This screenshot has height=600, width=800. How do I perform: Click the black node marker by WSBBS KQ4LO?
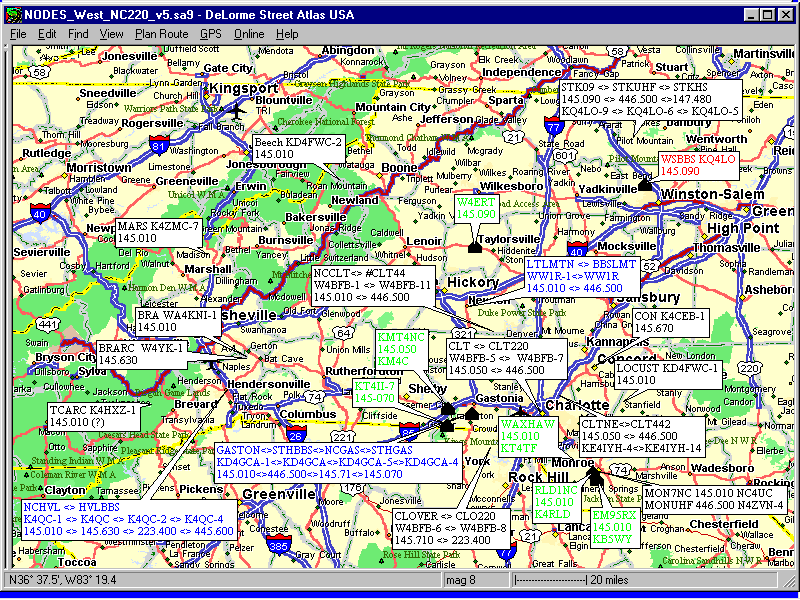pos(645,184)
